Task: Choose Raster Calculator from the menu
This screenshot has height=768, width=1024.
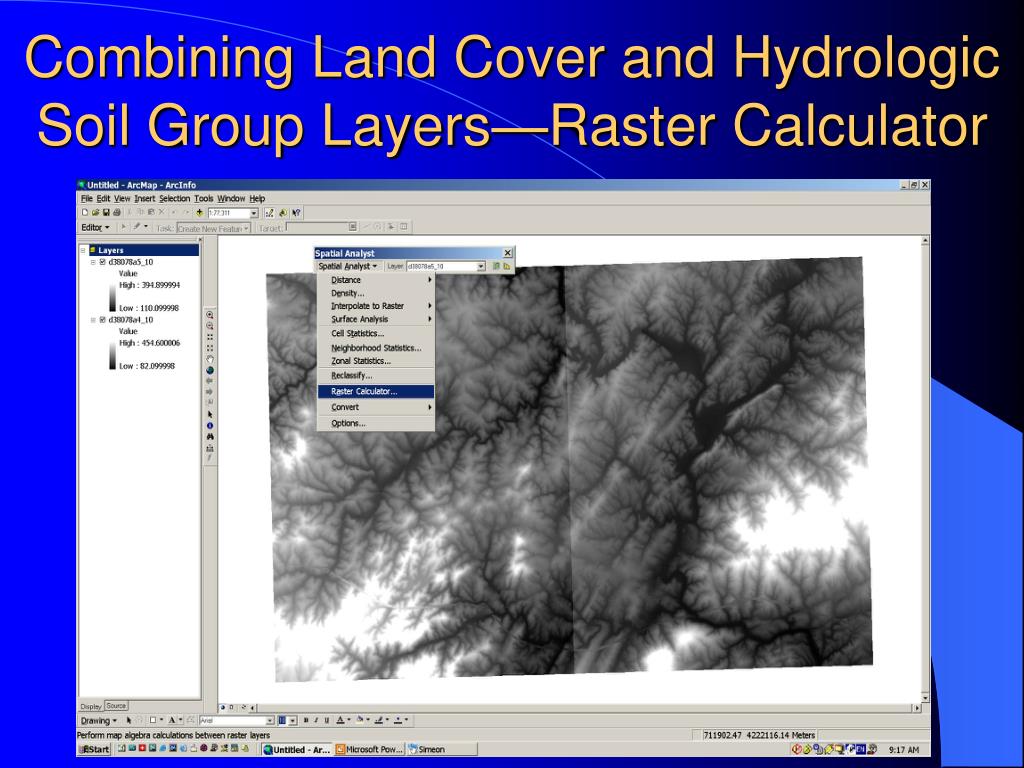Action: (376, 391)
